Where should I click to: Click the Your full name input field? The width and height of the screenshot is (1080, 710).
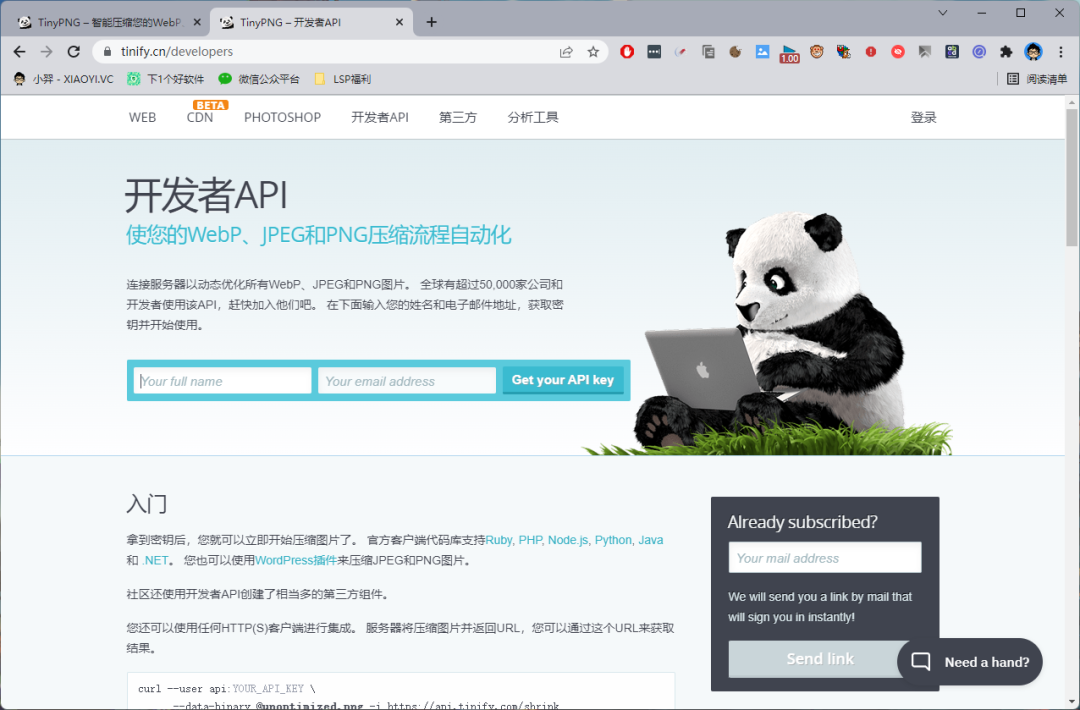tap(221, 380)
